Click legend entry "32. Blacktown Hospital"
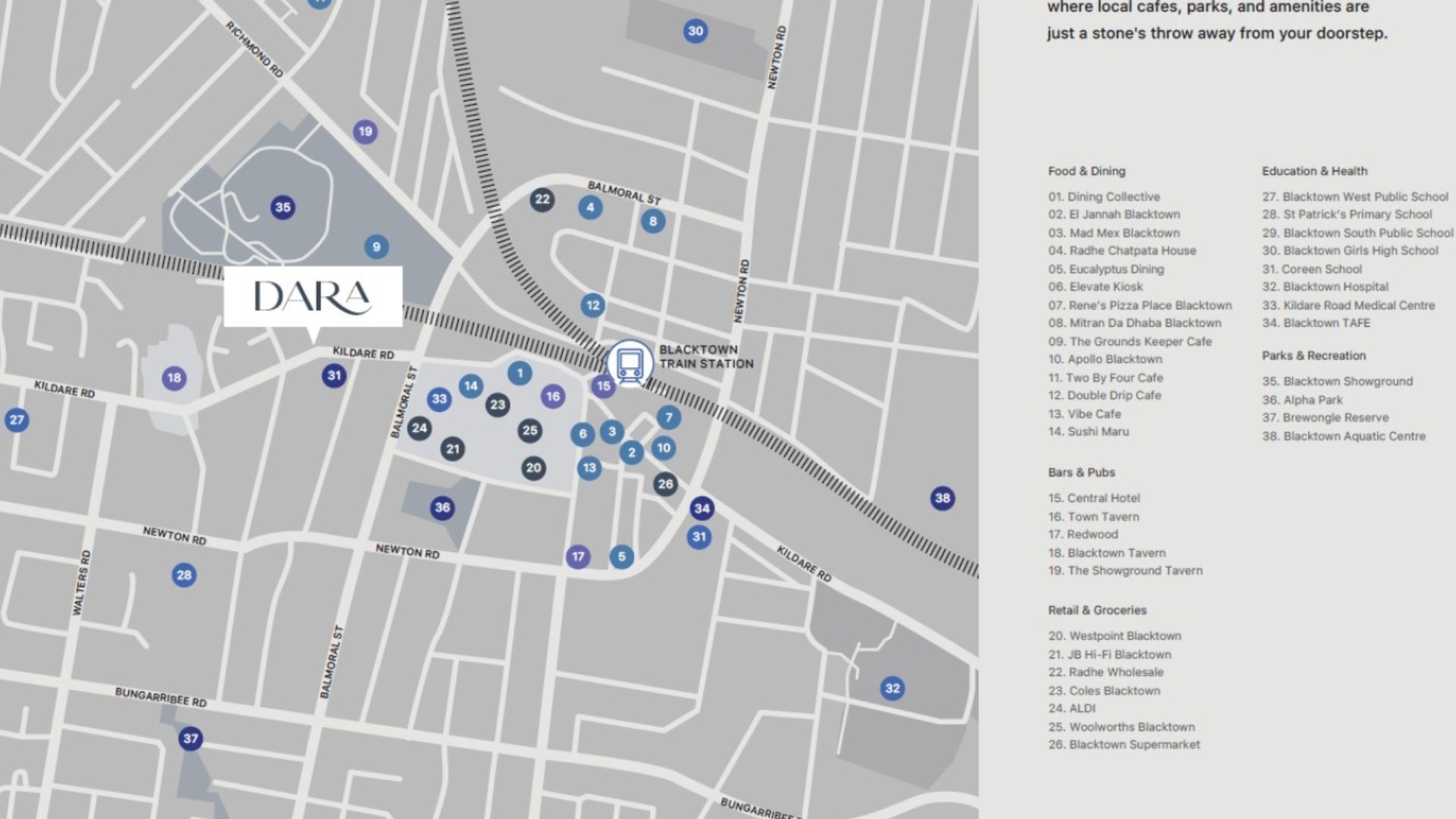Screen dimensions: 1456x819 coord(1325,287)
